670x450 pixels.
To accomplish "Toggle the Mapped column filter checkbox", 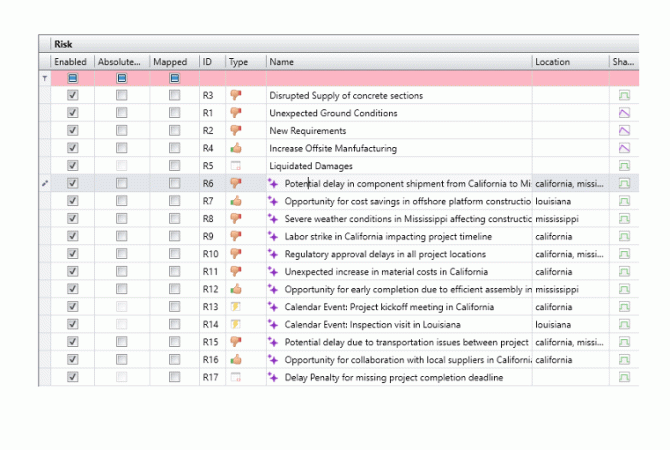I will coord(174,78).
